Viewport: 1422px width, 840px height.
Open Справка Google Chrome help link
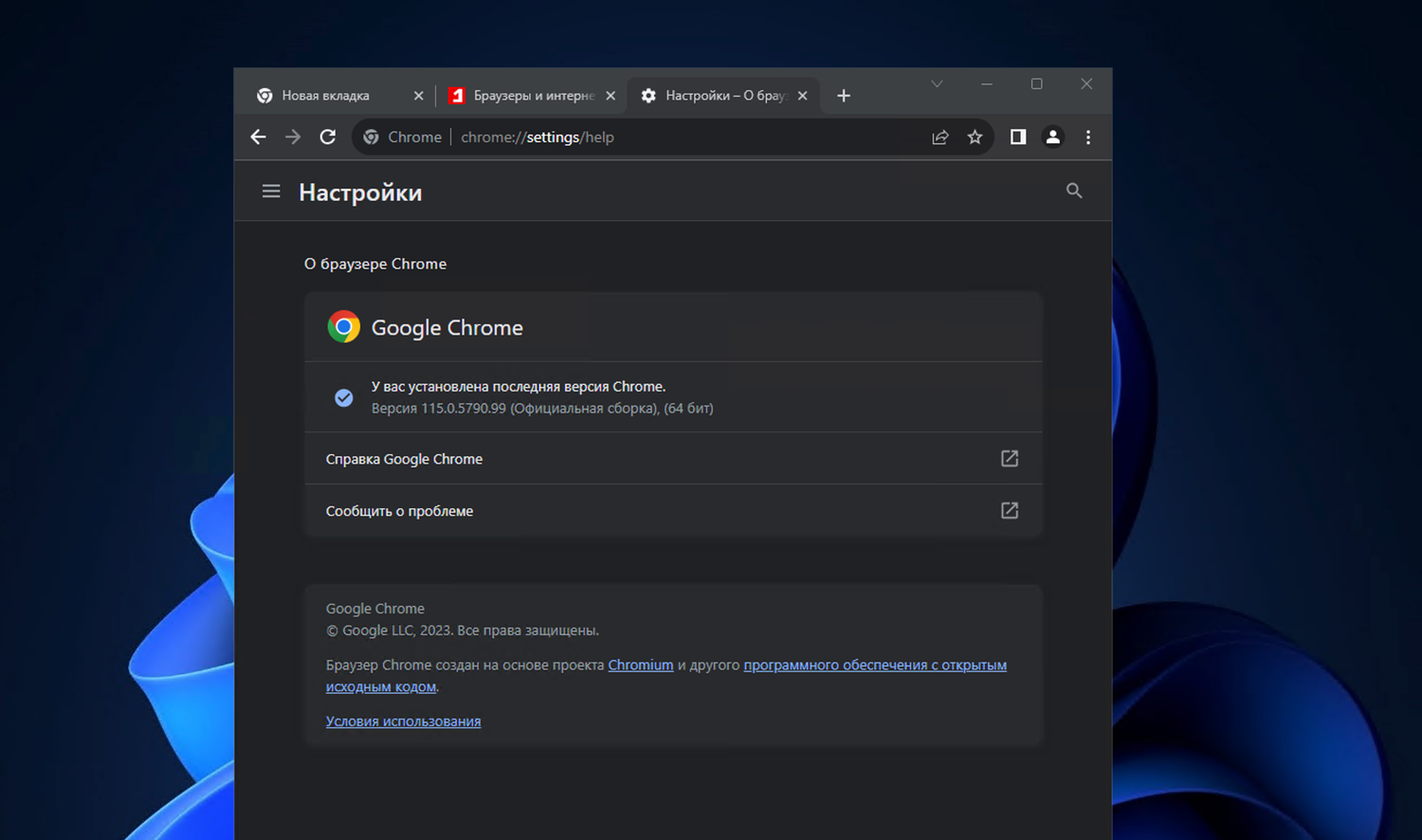click(673, 459)
